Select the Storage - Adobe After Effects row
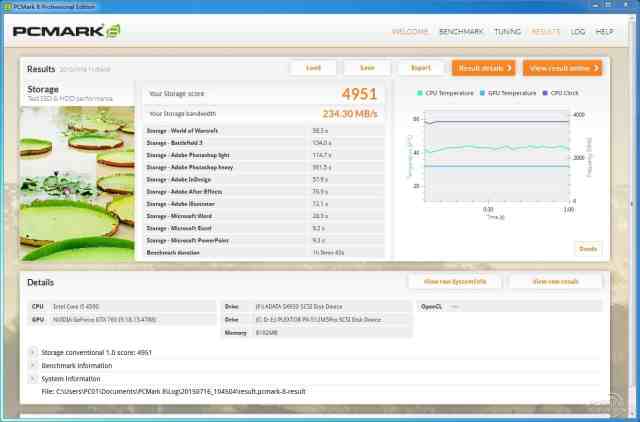 pos(264,192)
